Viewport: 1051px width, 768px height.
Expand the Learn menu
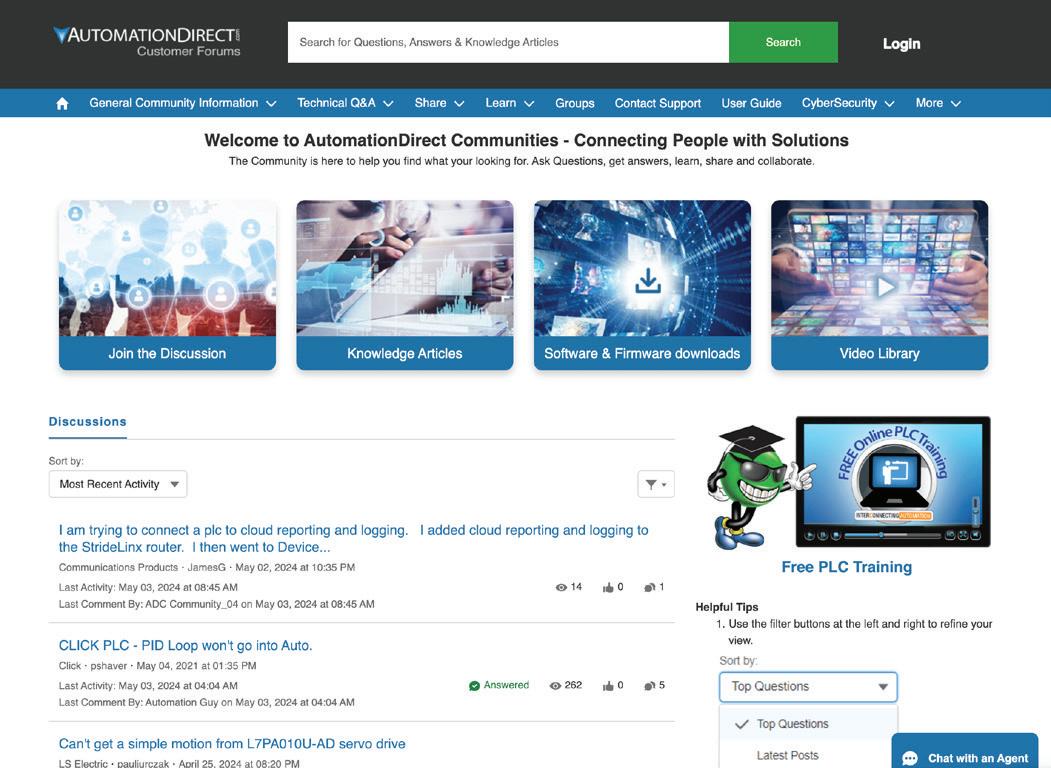[509, 103]
